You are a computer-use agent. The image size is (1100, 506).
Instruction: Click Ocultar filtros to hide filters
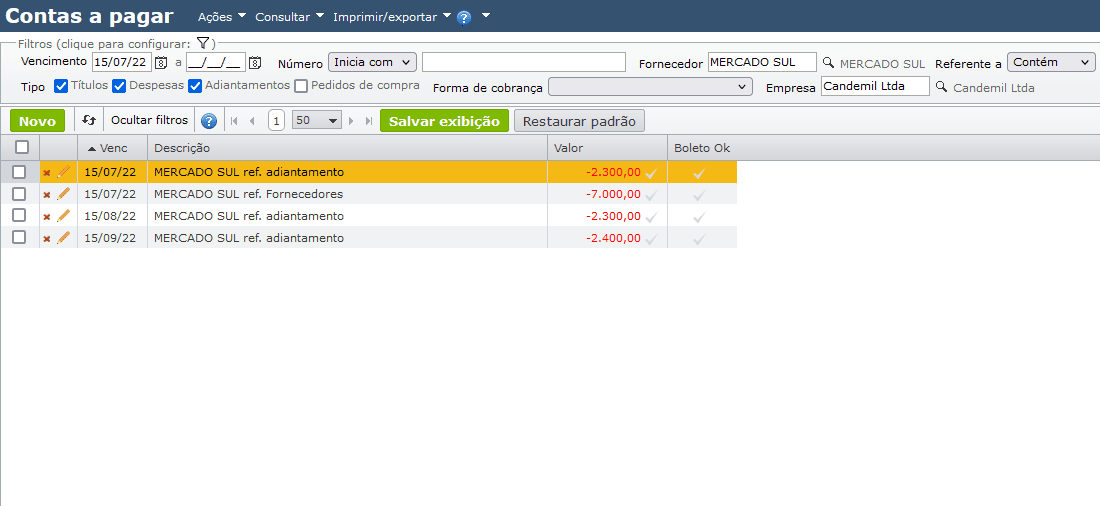(x=149, y=120)
